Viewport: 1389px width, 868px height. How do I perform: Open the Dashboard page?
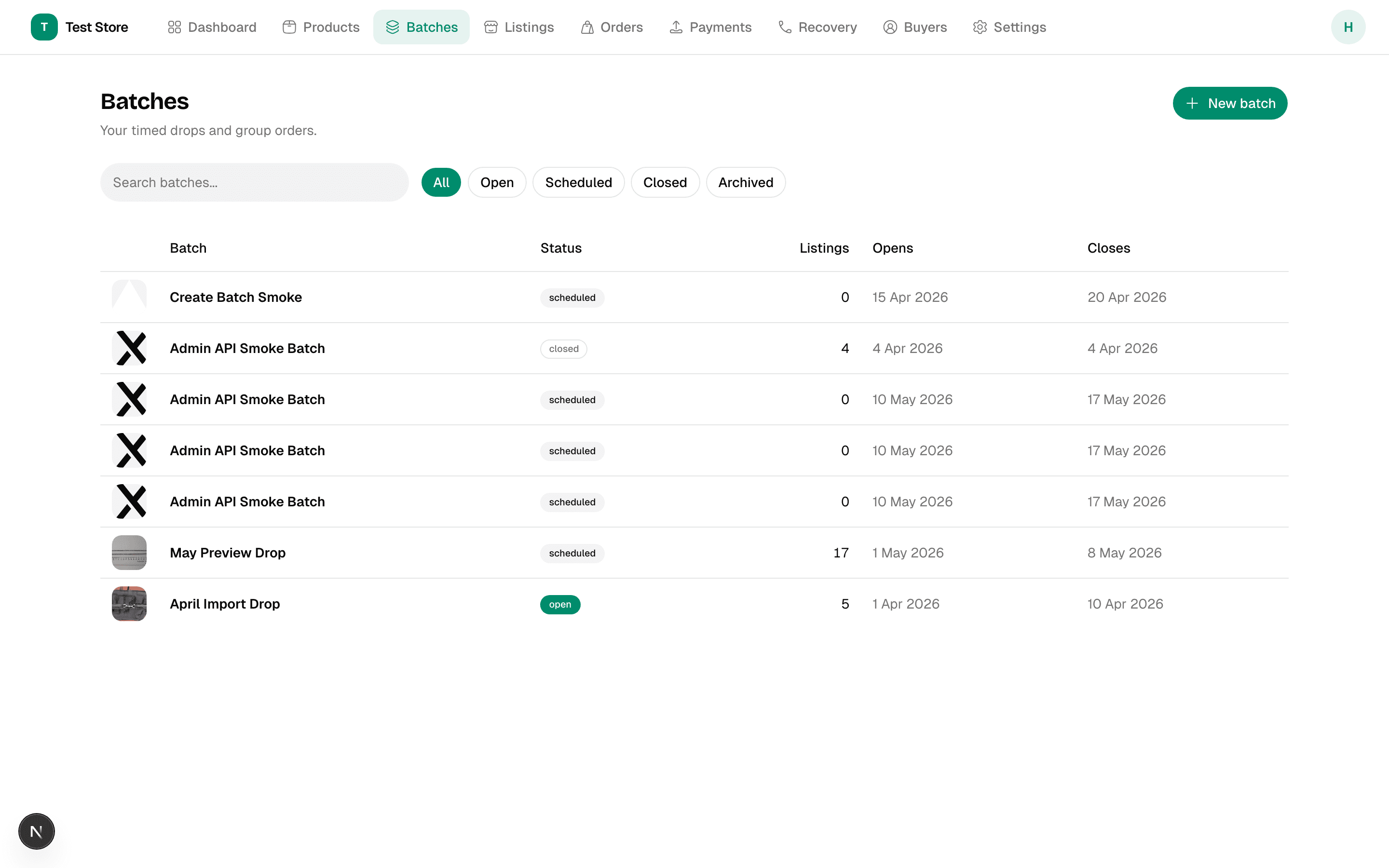pyautogui.click(x=212, y=27)
